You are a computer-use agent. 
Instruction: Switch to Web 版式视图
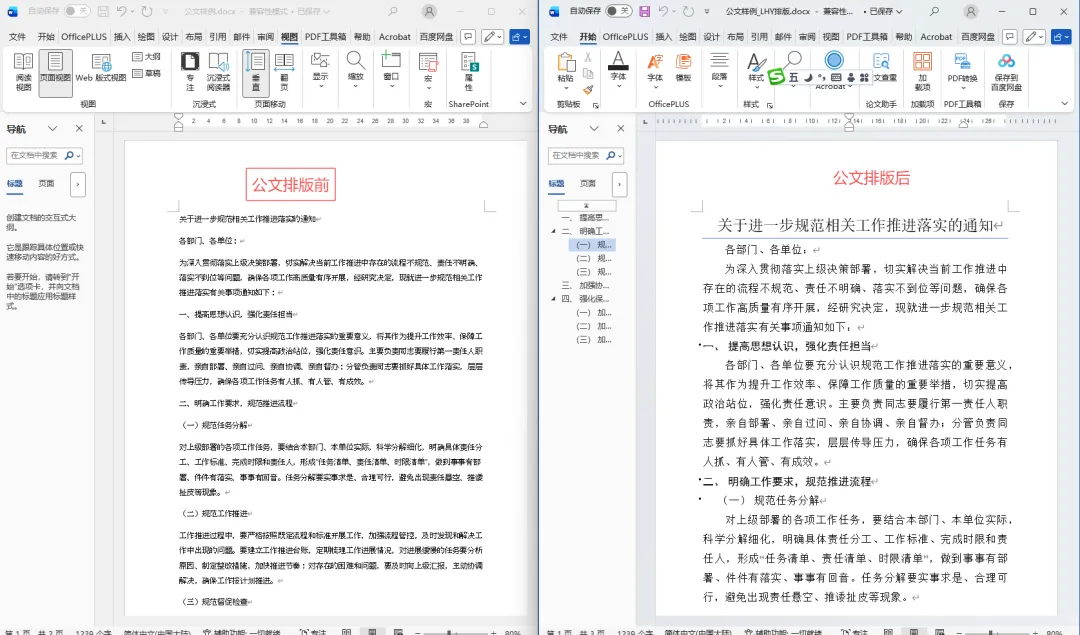[101, 69]
